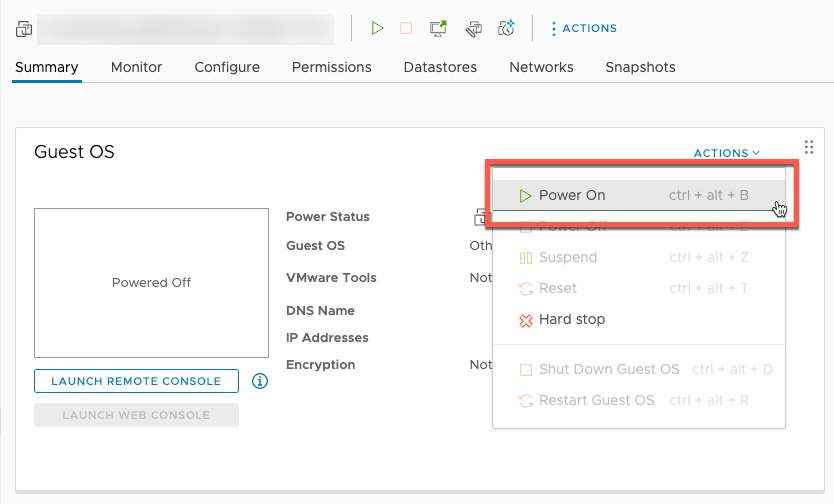
Task: Go to the Snapshots tab
Action: pyautogui.click(x=640, y=67)
